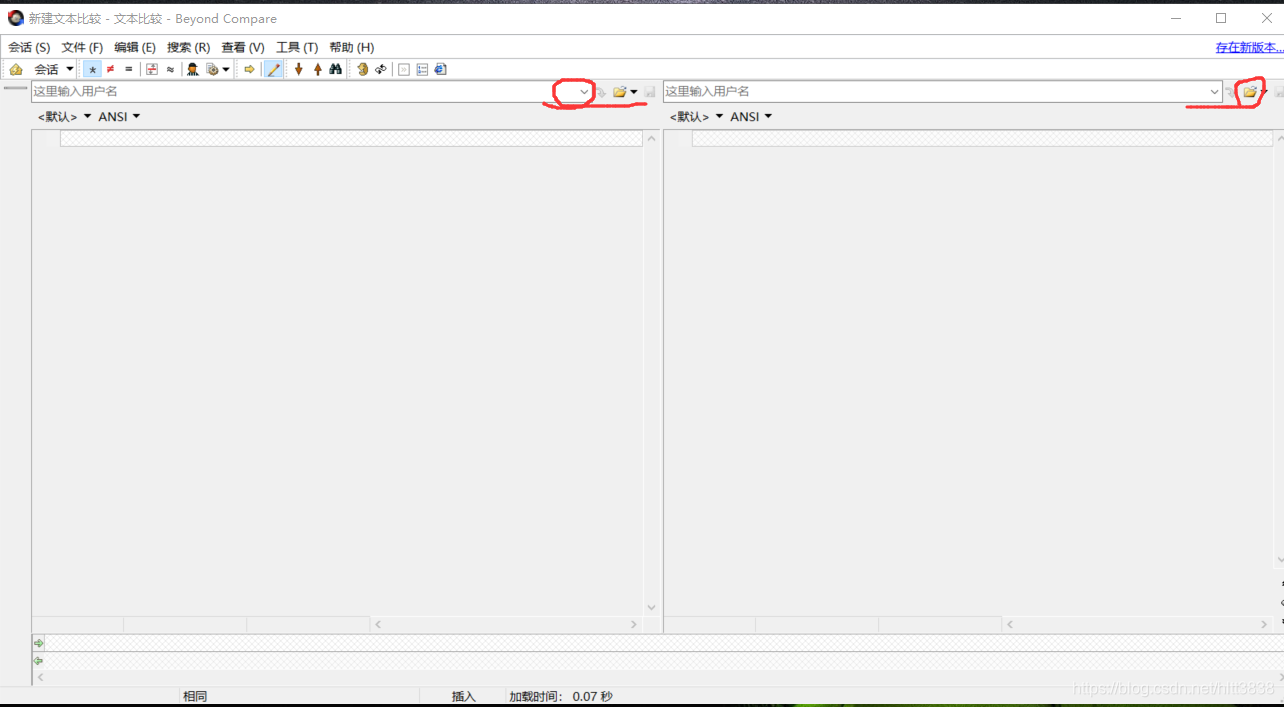Screen dimensions: 1284x707
Task: Toggle Show All (asterisk) filter
Action: 92,69
